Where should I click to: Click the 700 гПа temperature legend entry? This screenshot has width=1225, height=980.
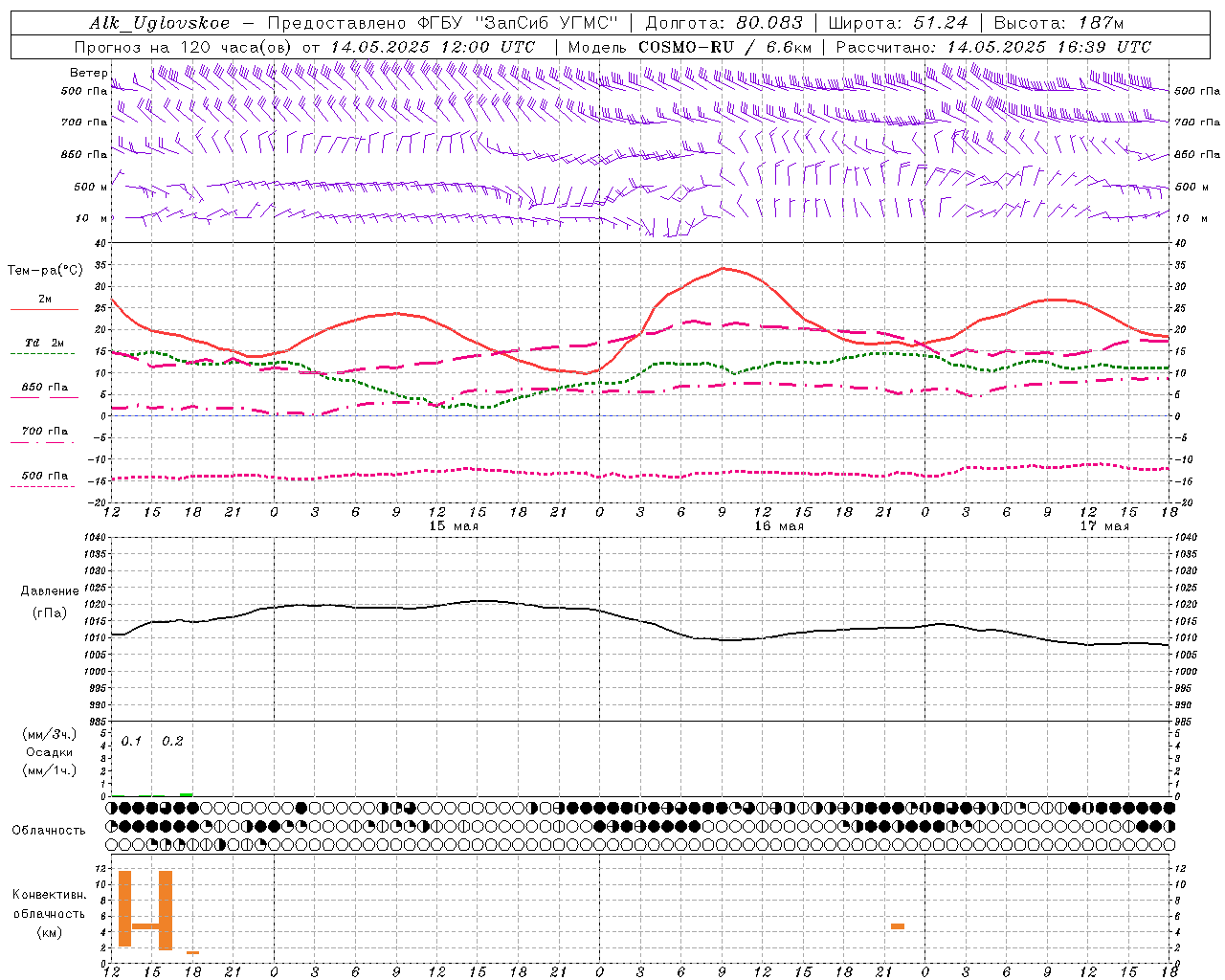click(x=44, y=432)
